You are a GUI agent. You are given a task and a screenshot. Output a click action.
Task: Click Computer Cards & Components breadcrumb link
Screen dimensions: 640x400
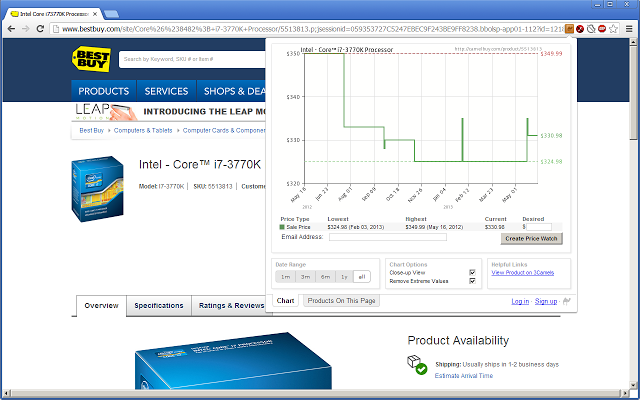click(224, 131)
